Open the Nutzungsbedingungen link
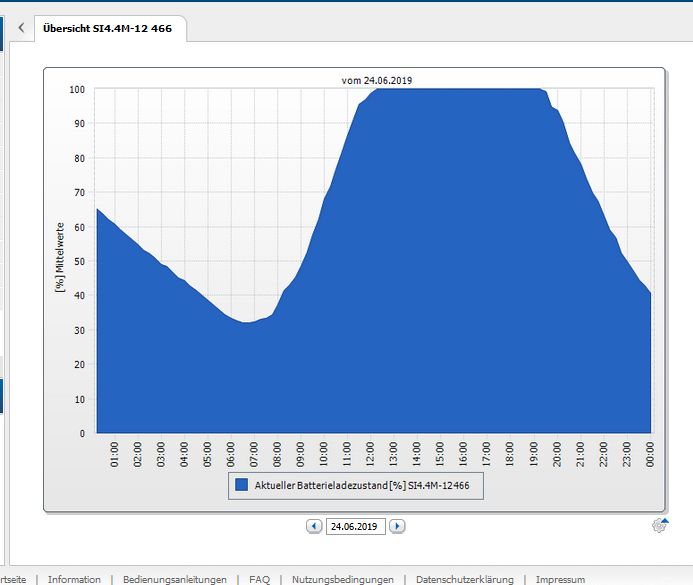Image resolution: width=693 pixels, height=585 pixels. pos(342,579)
